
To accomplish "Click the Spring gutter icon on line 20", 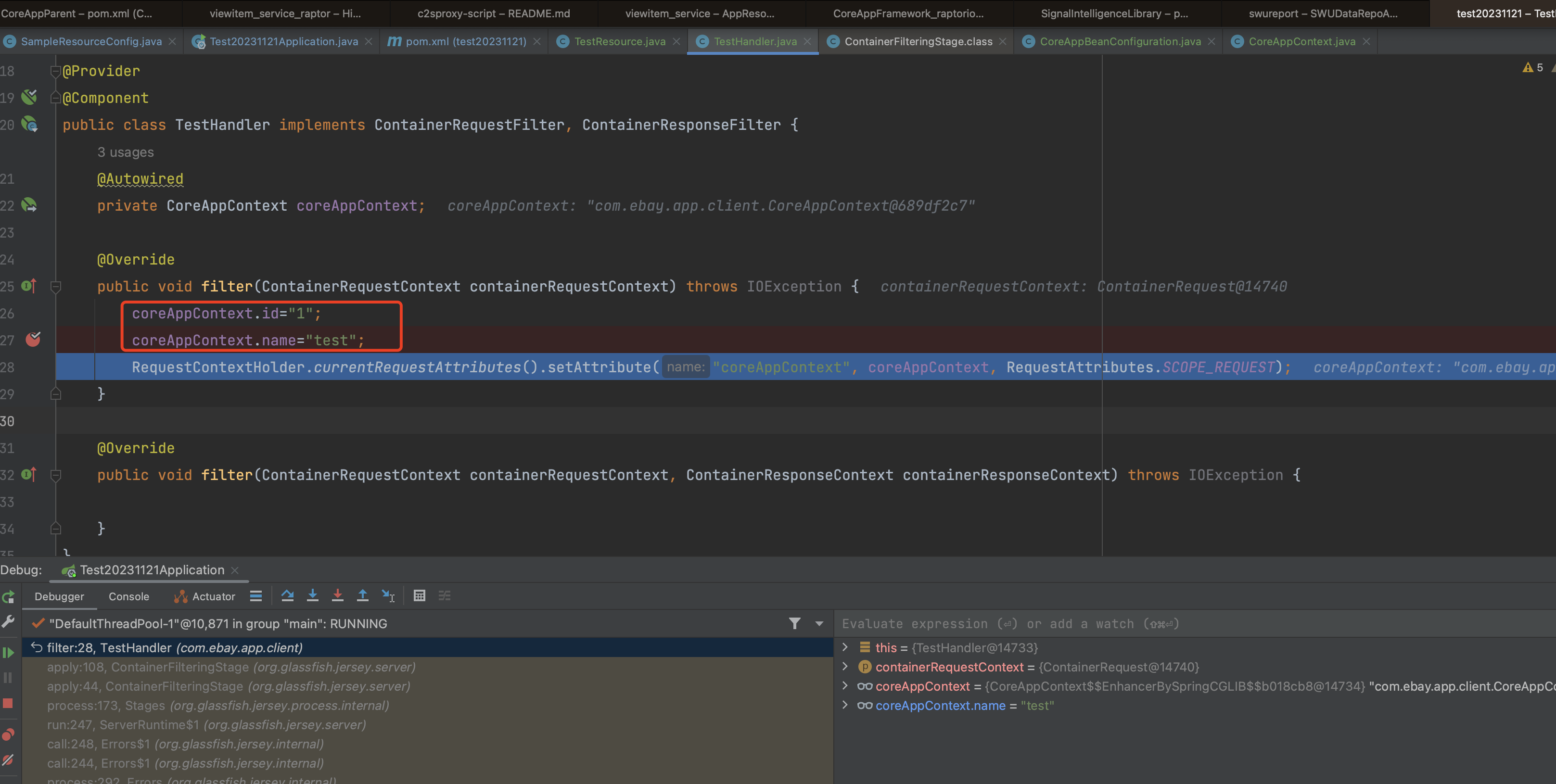I will click(x=30, y=124).
